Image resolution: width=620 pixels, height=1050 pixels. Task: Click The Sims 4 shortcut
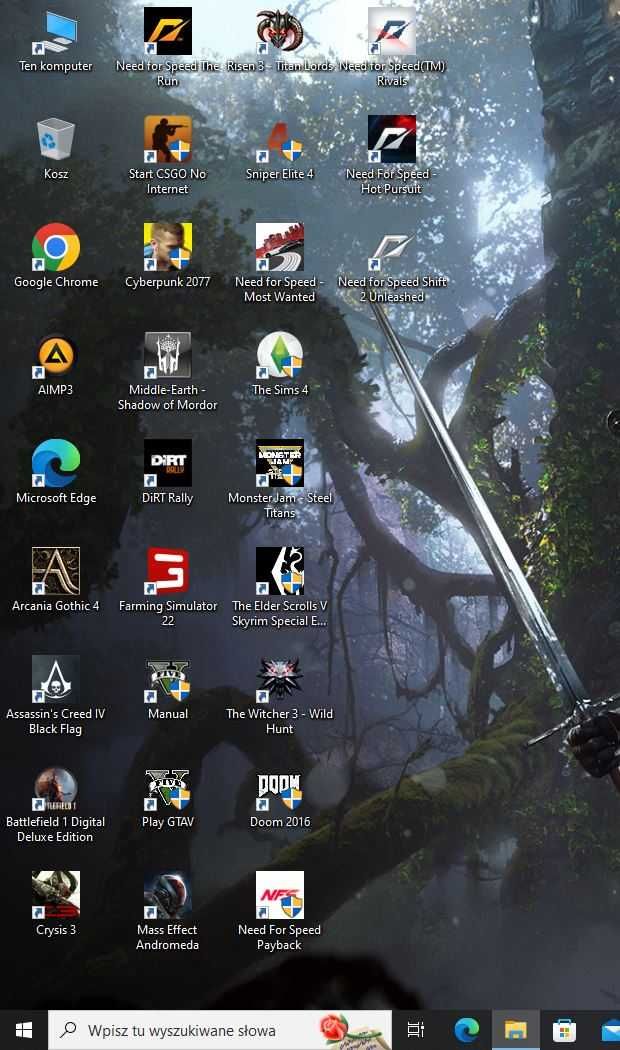280,356
